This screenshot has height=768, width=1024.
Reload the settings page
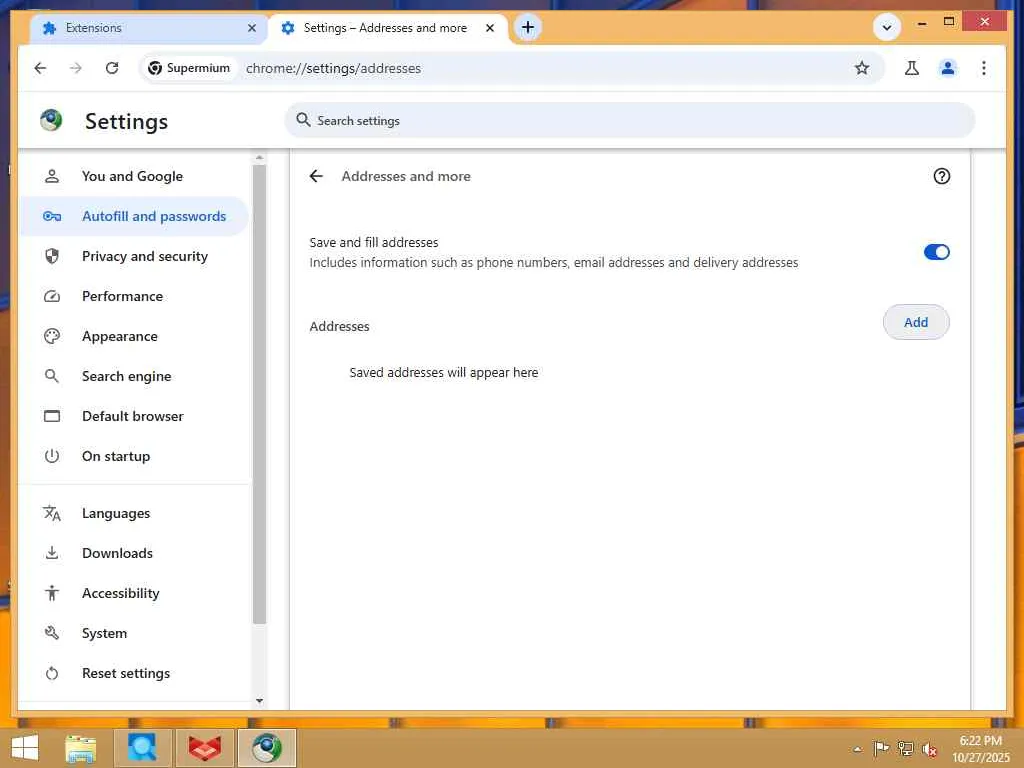tap(112, 68)
